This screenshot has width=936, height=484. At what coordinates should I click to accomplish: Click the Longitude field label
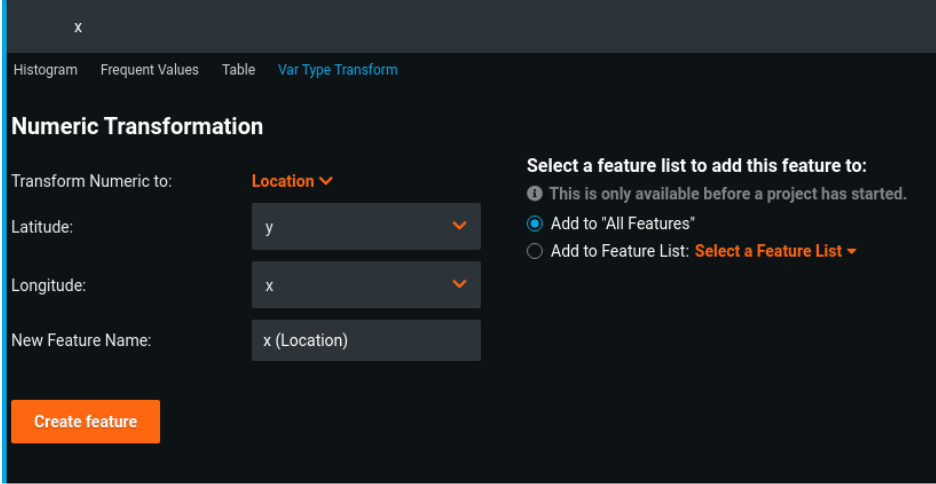coord(48,285)
